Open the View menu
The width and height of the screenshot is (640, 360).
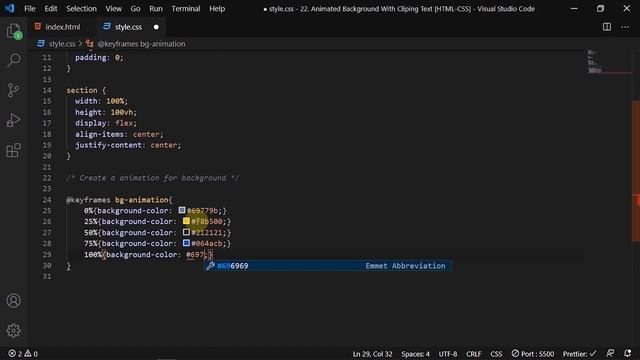[x=113, y=9]
